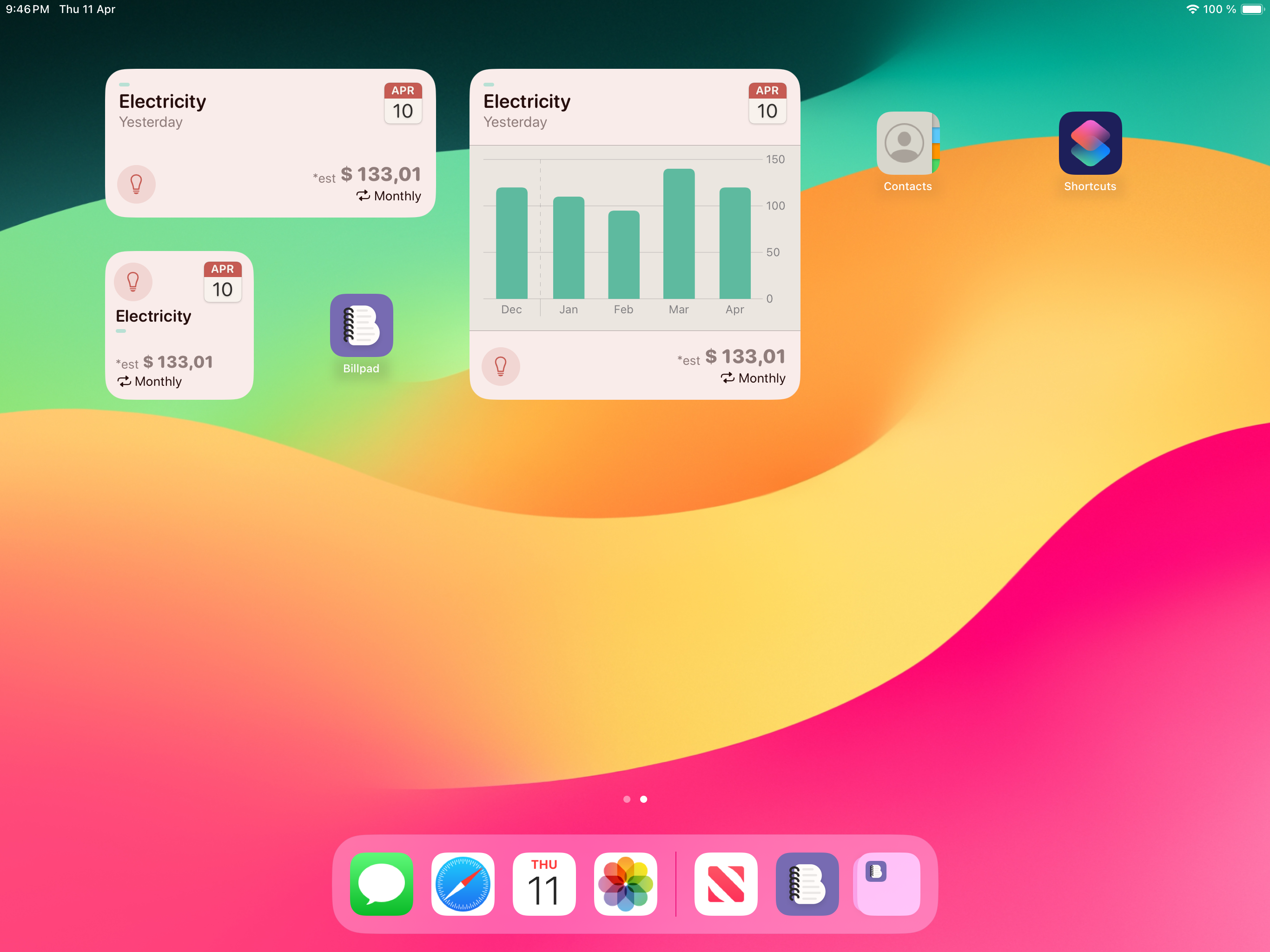The image size is (1270, 952).
Task: Go to the first home screen page dot
Action: tap(626, 799)
